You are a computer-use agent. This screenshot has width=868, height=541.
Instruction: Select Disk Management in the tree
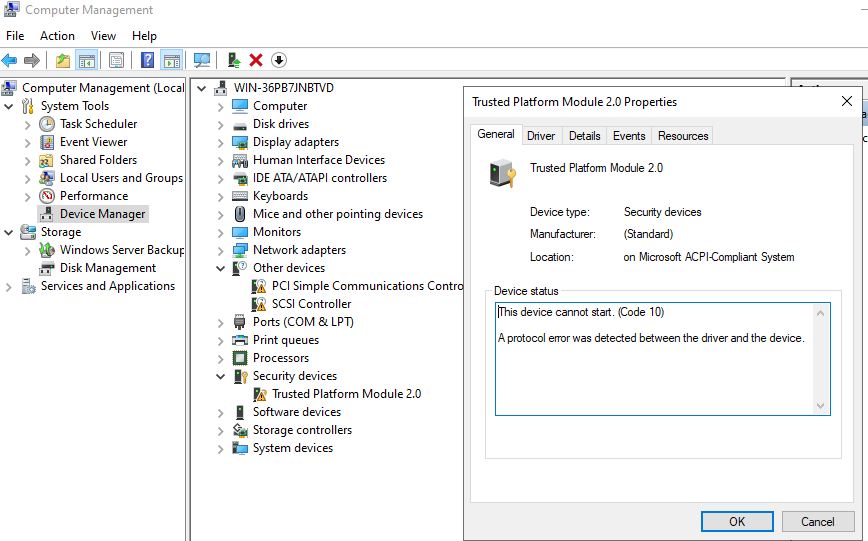(x=108, y=268)
